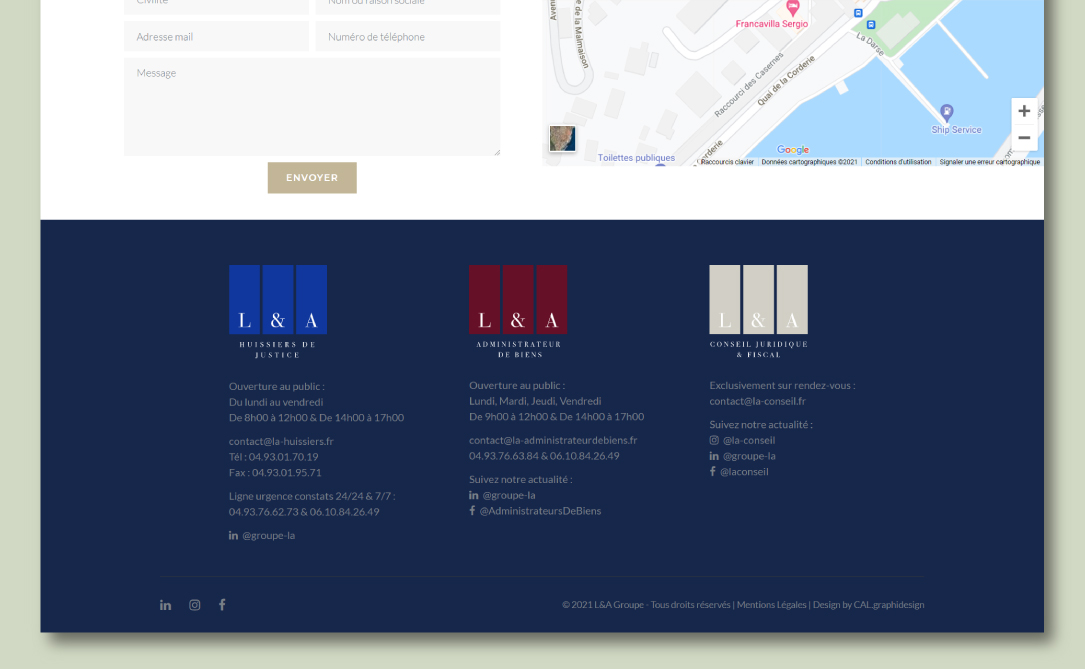The height and width of the screenshot is (669, 1085).
Task: Click urgence numbers 04.93.76.62.73 & 06.10.84.26.49
Action: tap(304, 512)
